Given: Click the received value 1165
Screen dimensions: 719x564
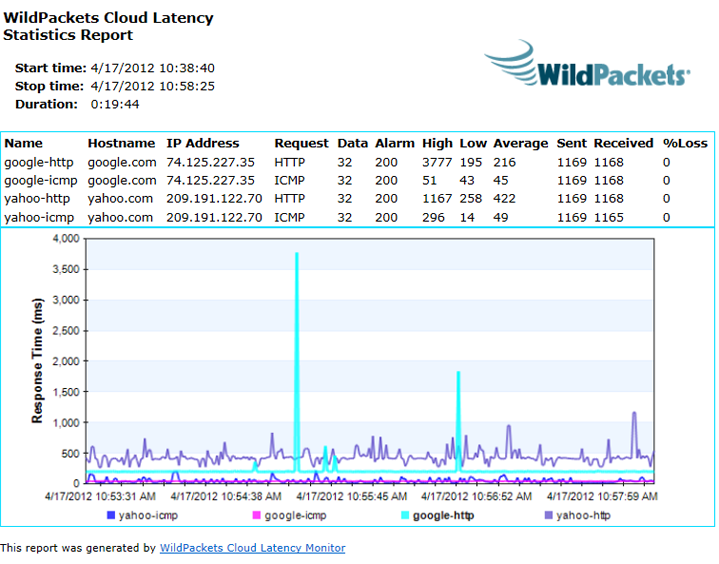Looking at the screenshot, I should [609, 217].
